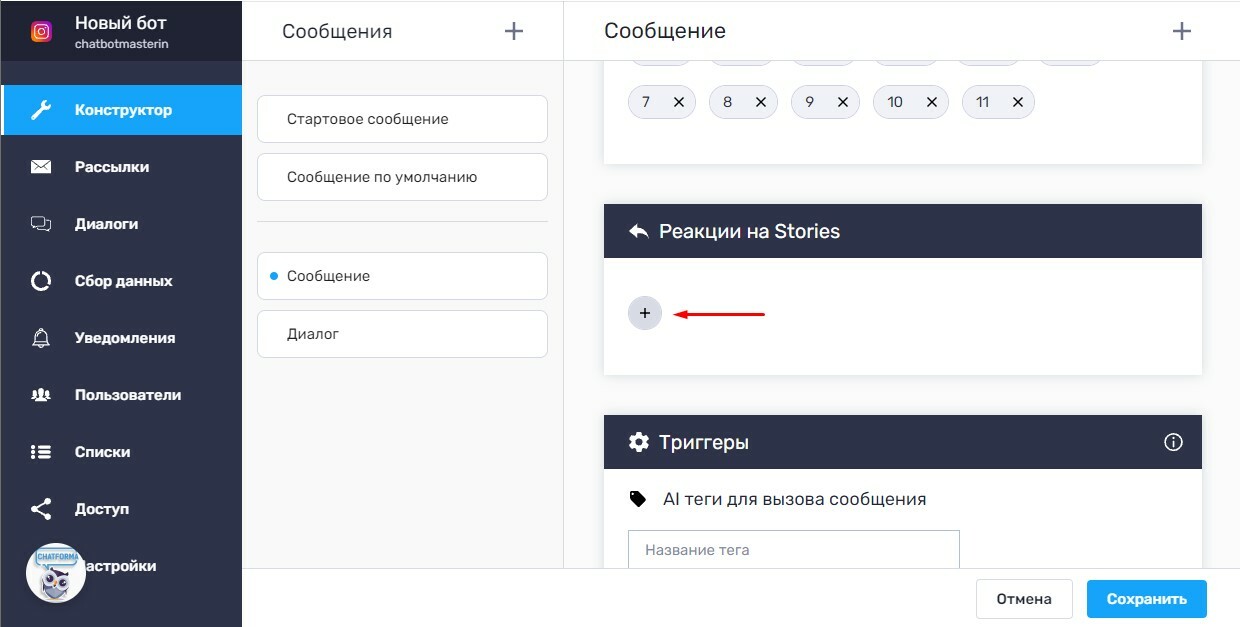The image size is (1240, 627).
Task: Select Стартовое сообщение item
Action: pos(402,119)
